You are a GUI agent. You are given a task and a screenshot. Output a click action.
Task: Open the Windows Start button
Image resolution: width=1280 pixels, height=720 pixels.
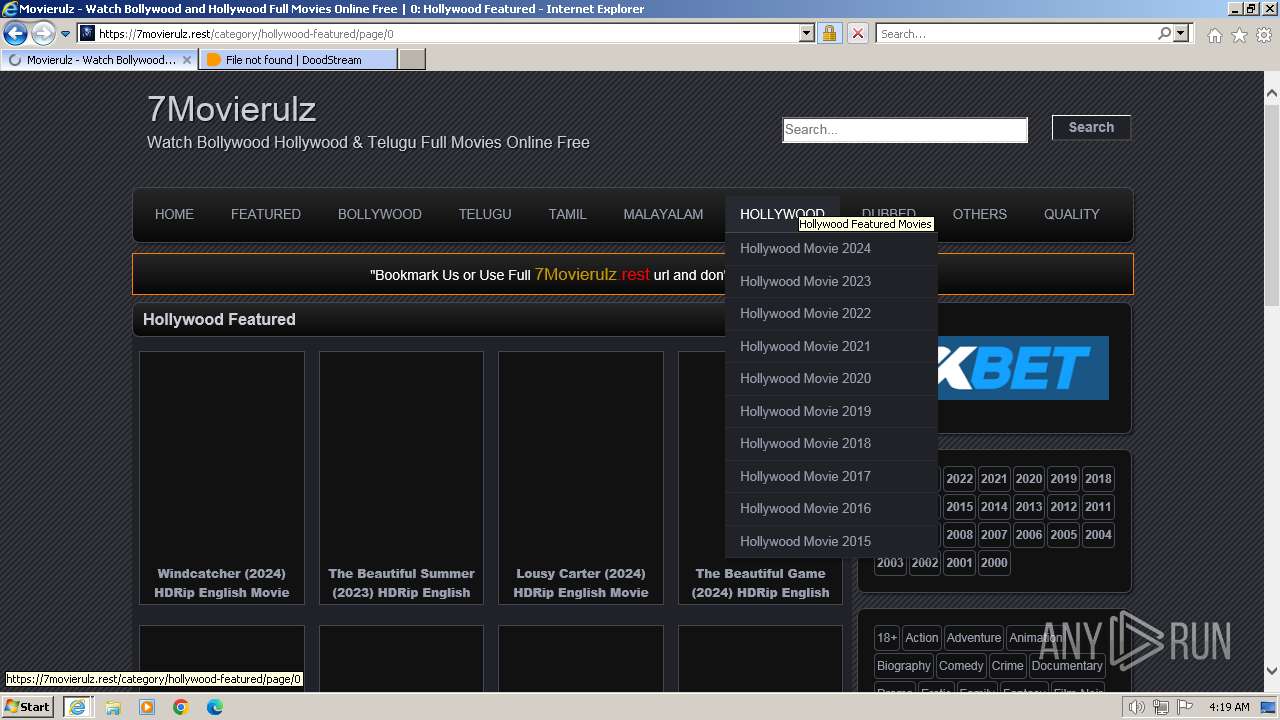[28, 707]
